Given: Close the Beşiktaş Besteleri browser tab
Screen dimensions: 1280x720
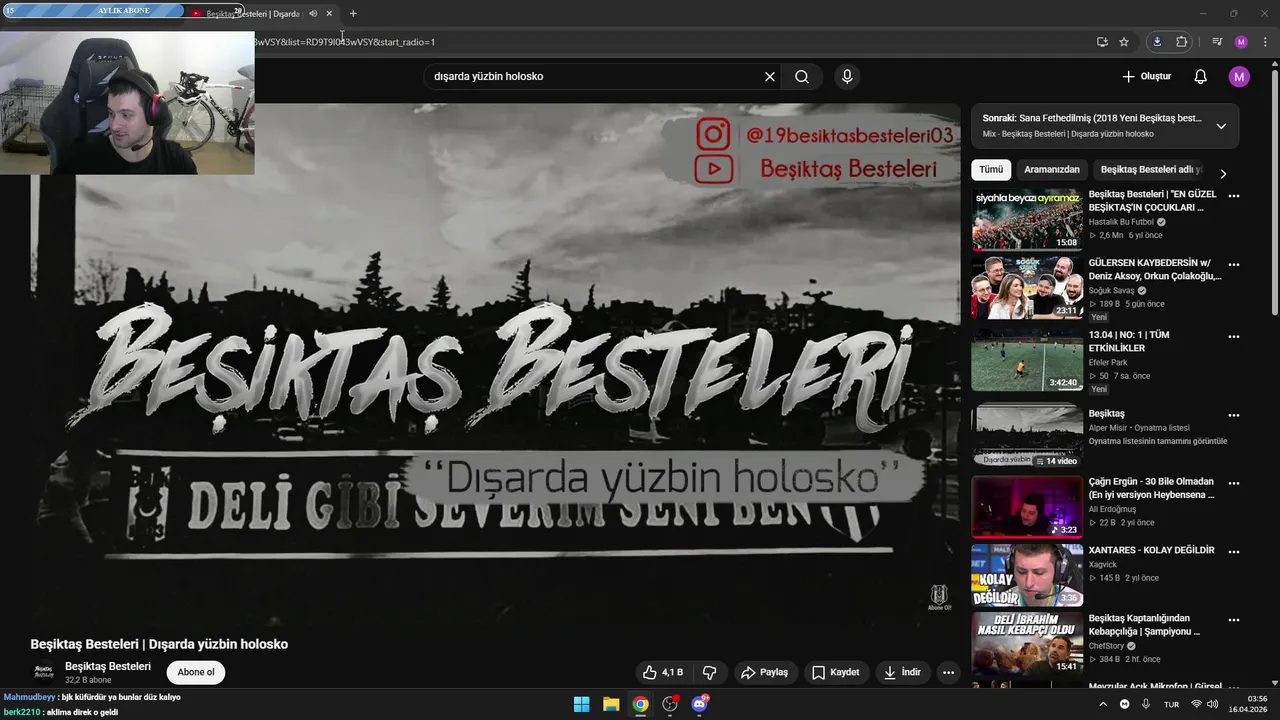Looking at the screenshot, I should click(329, 13).
